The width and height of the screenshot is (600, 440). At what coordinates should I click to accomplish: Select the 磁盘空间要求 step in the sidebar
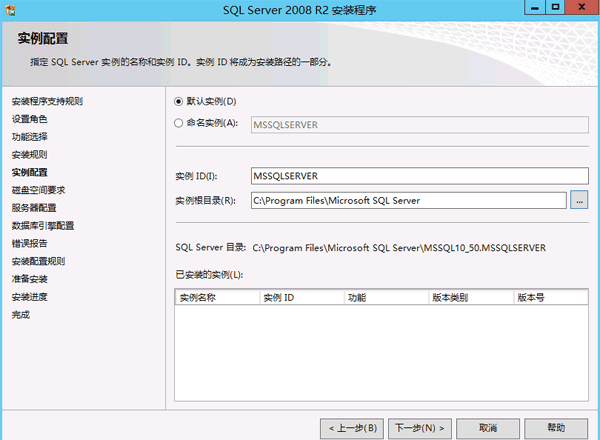[38, 190]
